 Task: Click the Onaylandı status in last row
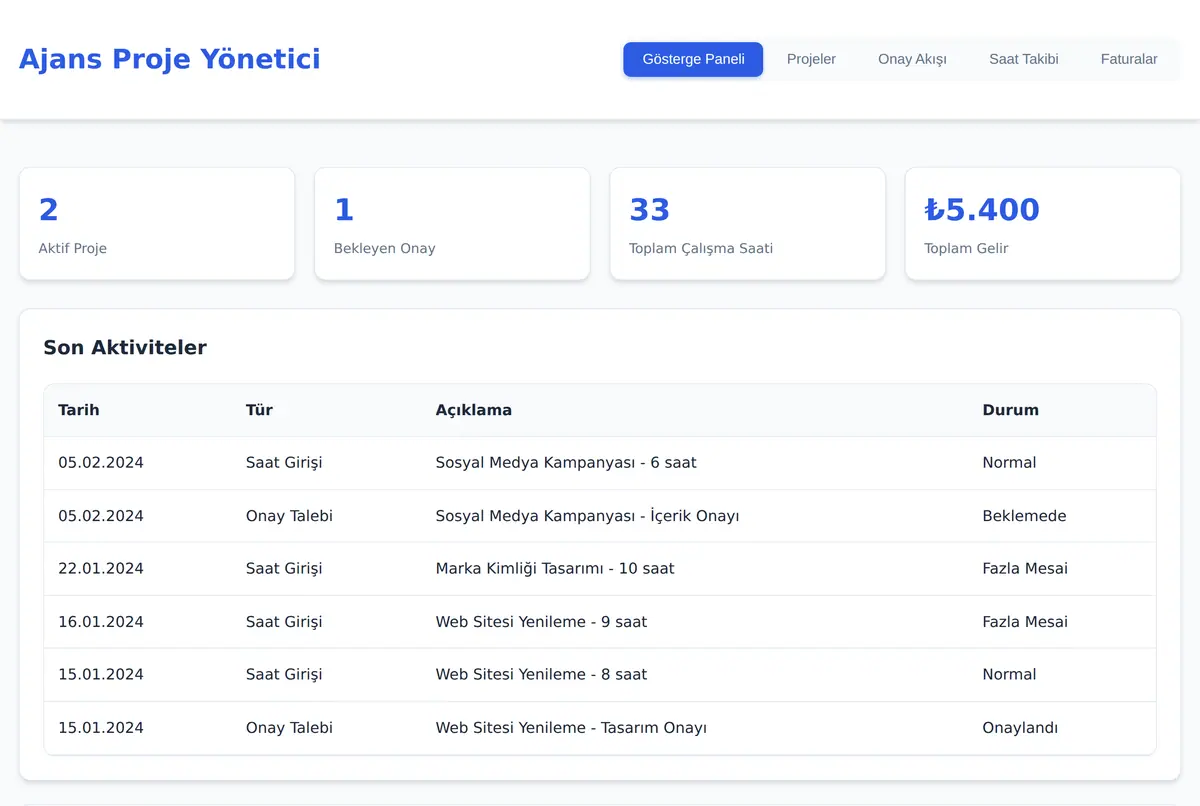tap(1020, 728)
